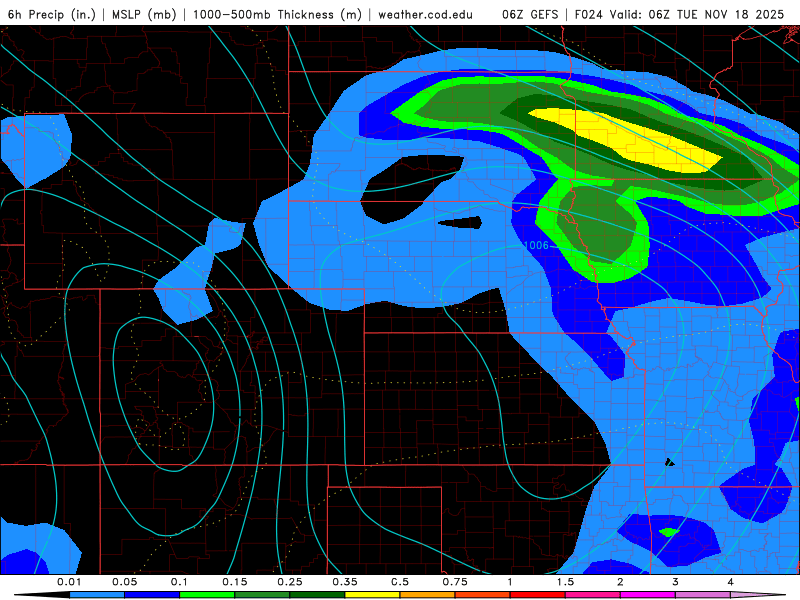Pick the orange 0.5 legend swatch

pyautogui.click(x=428, y=595)
